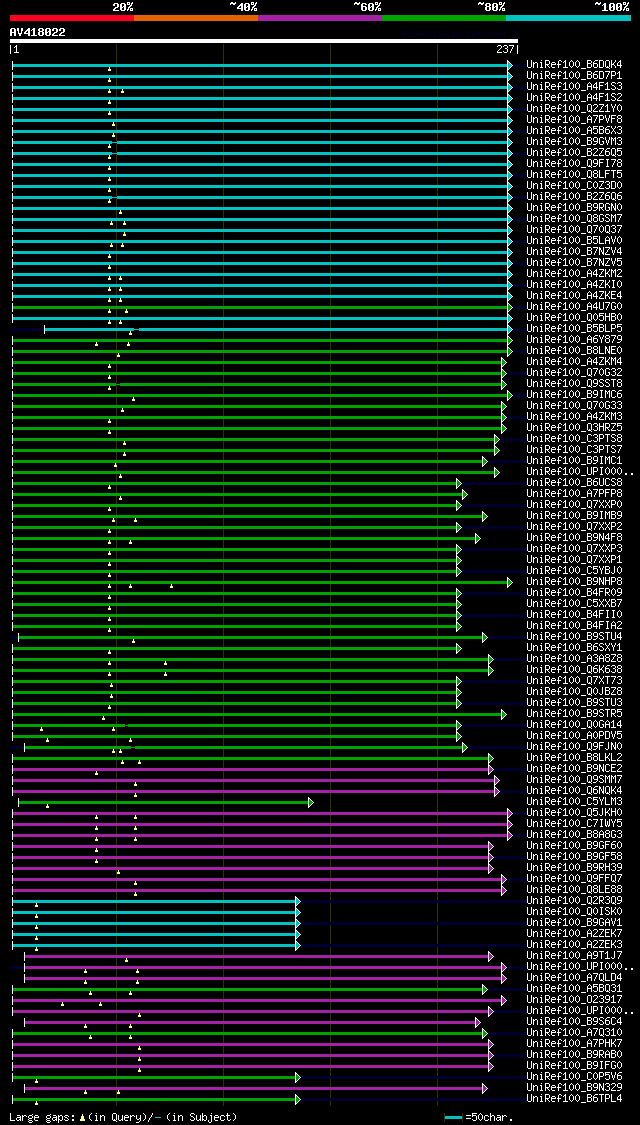Click the purple alignment bar for UniRef100_Q5JKH0
This screenshot has width=640, height=1125.
point(262,813)
